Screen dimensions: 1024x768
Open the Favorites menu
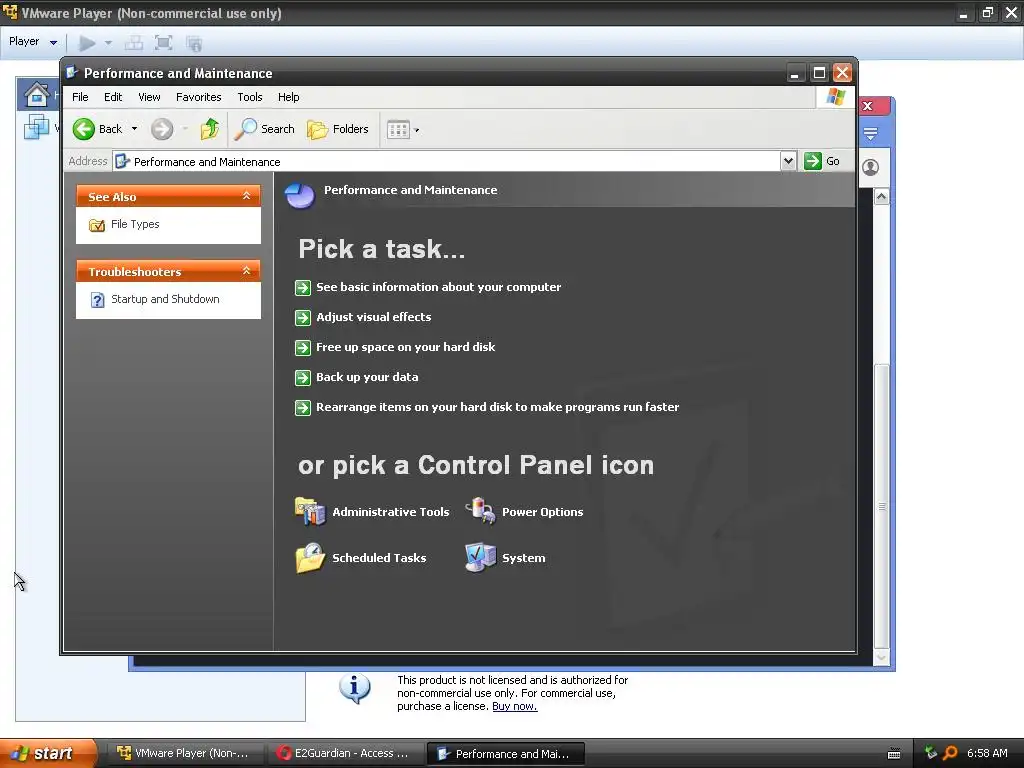[199, 97]
